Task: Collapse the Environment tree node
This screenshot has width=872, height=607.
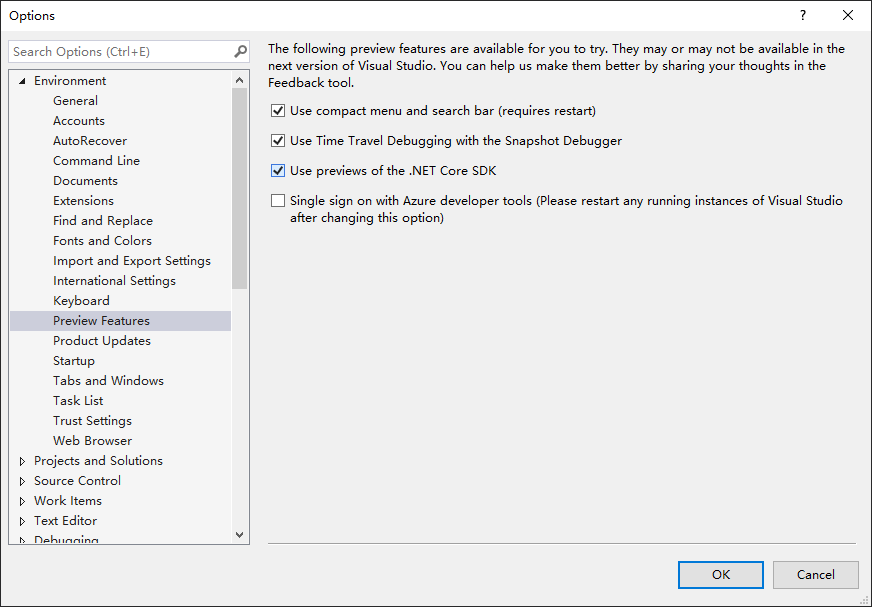Action: [x=22, y=81]
